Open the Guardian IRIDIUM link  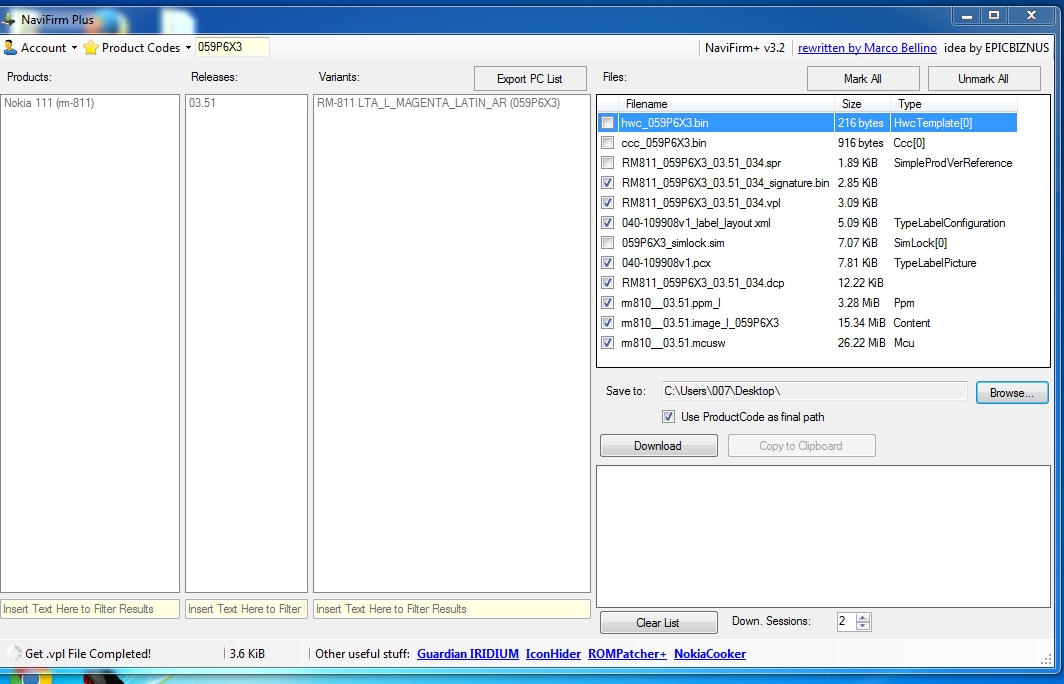click(x=468, y=653)
